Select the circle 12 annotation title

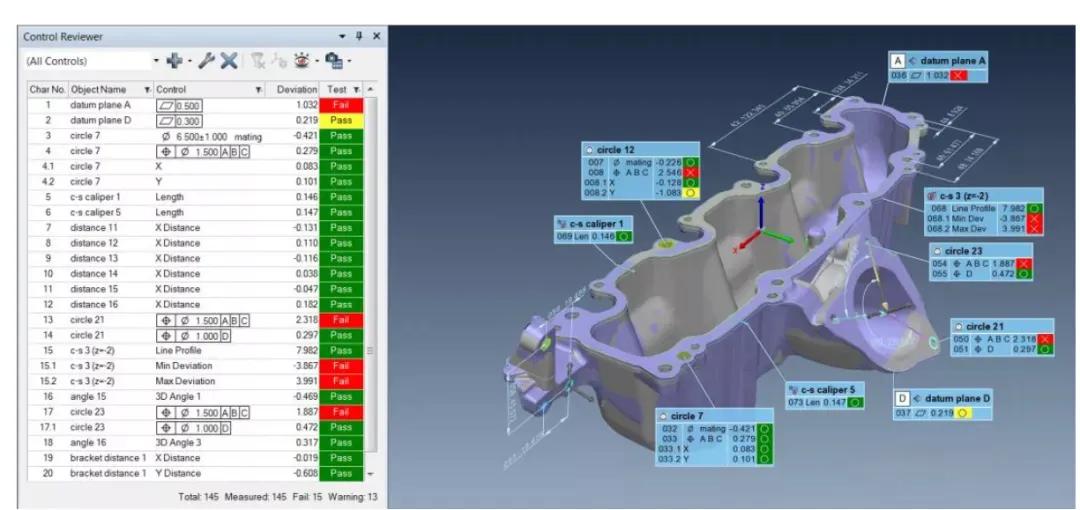point(615,149)
